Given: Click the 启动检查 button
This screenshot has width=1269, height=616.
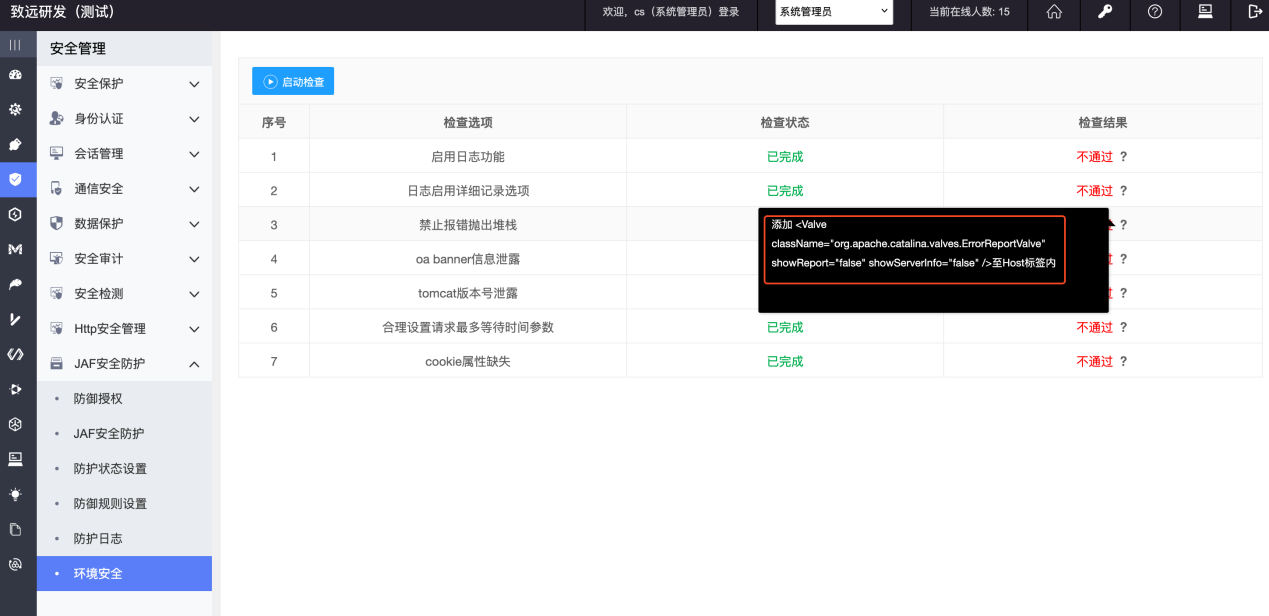Looking at the screenshot, I should [293, 82].
